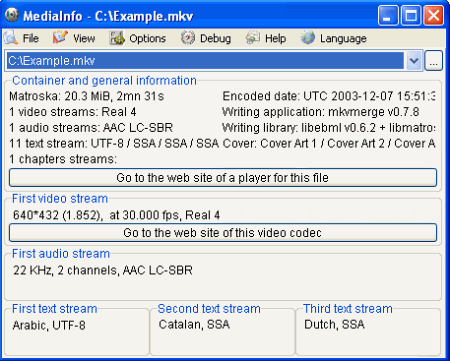This screenshot has height=361, width=450.
Task: Click the Help menu icon
Action: click(x=253, y=38)
